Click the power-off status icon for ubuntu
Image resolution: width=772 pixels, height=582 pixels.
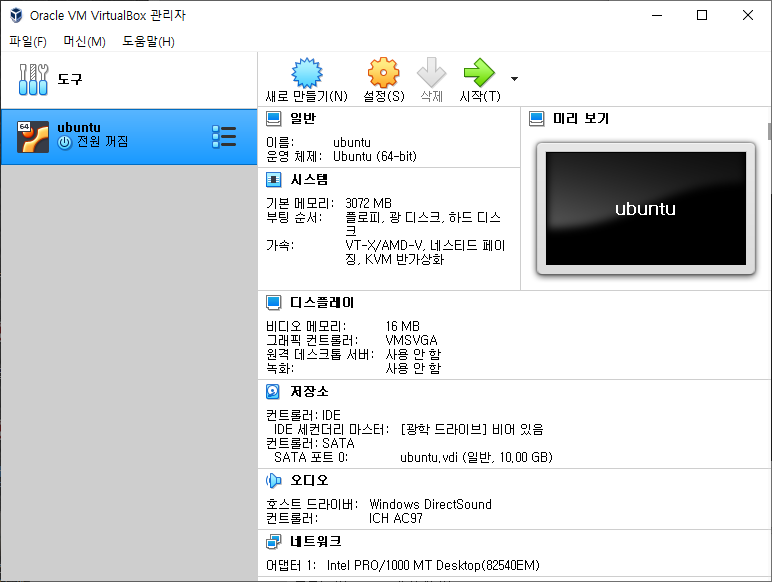tap(64, 143)
